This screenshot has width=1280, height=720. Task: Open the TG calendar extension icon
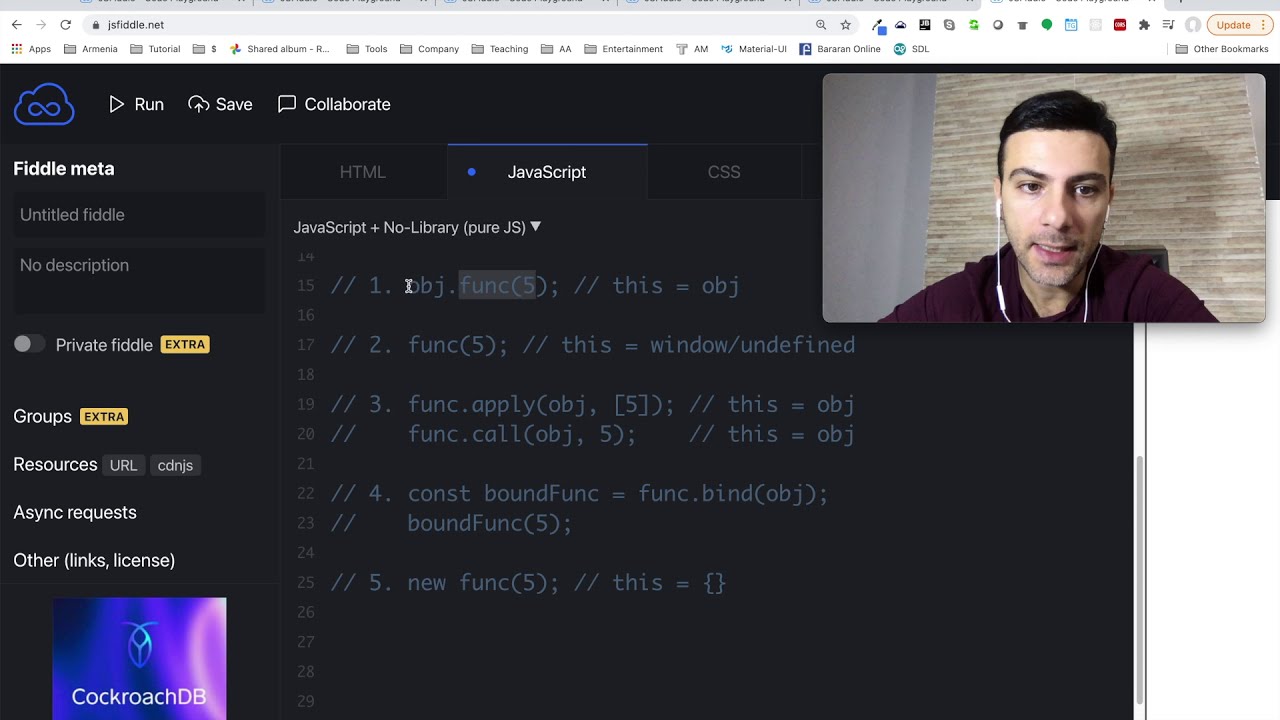coord(1071,25)
